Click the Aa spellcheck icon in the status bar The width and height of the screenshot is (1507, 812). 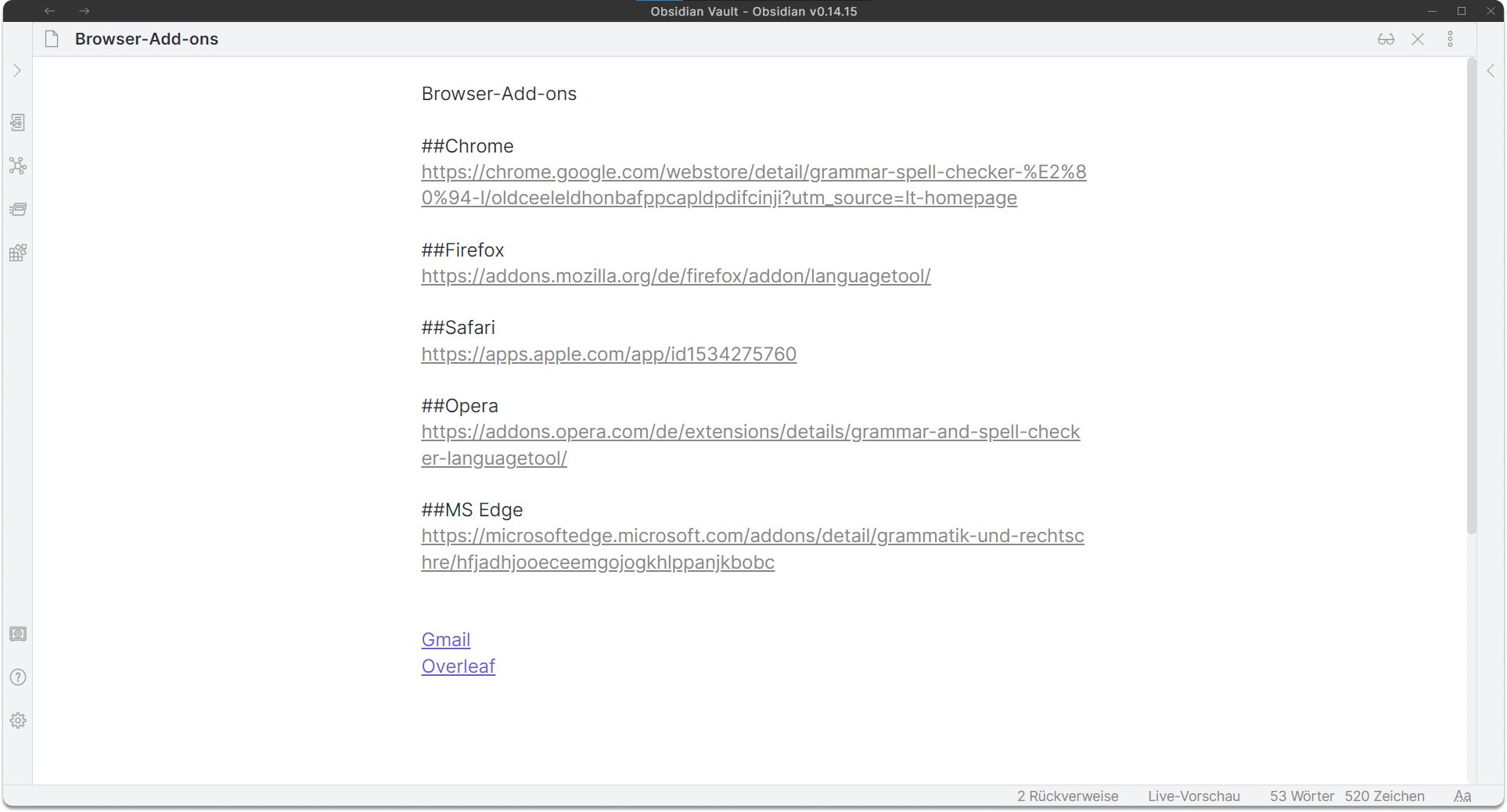coord(1462,796)
